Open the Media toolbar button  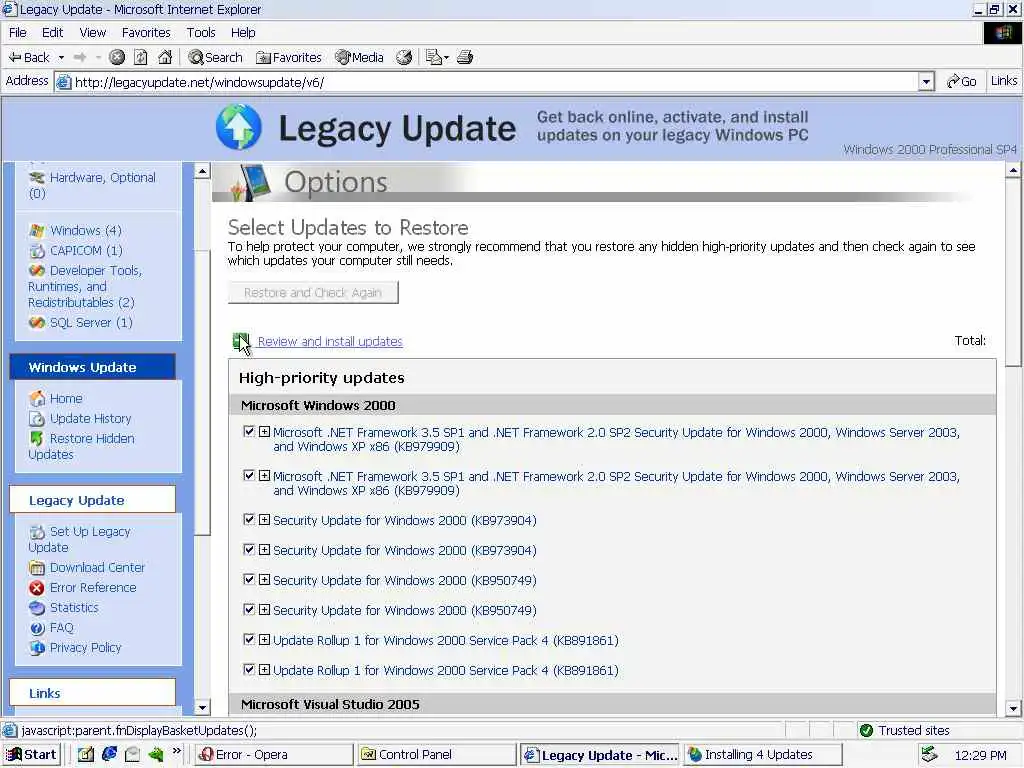pos(359,57)
